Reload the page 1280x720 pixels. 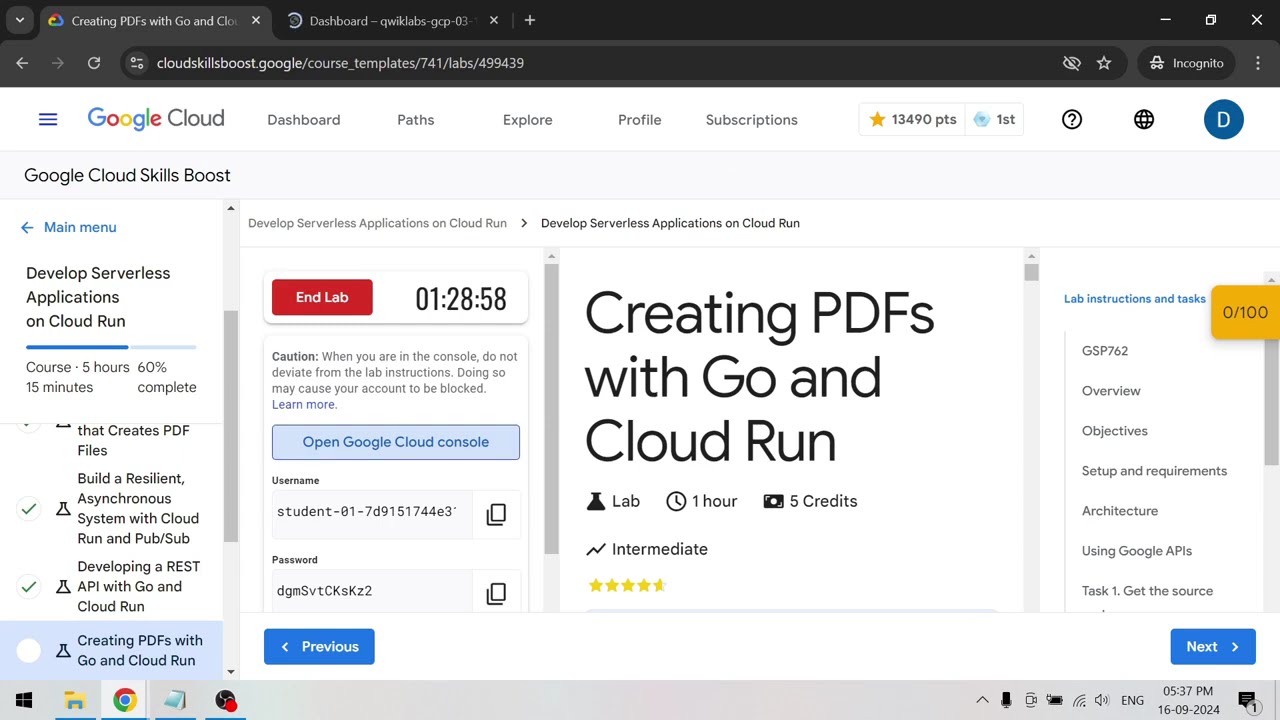click(94, 63)
